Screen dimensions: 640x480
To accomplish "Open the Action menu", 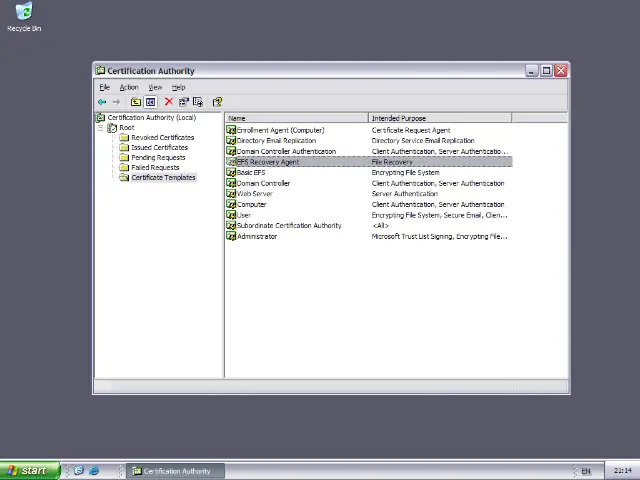I will click(129, 87).
